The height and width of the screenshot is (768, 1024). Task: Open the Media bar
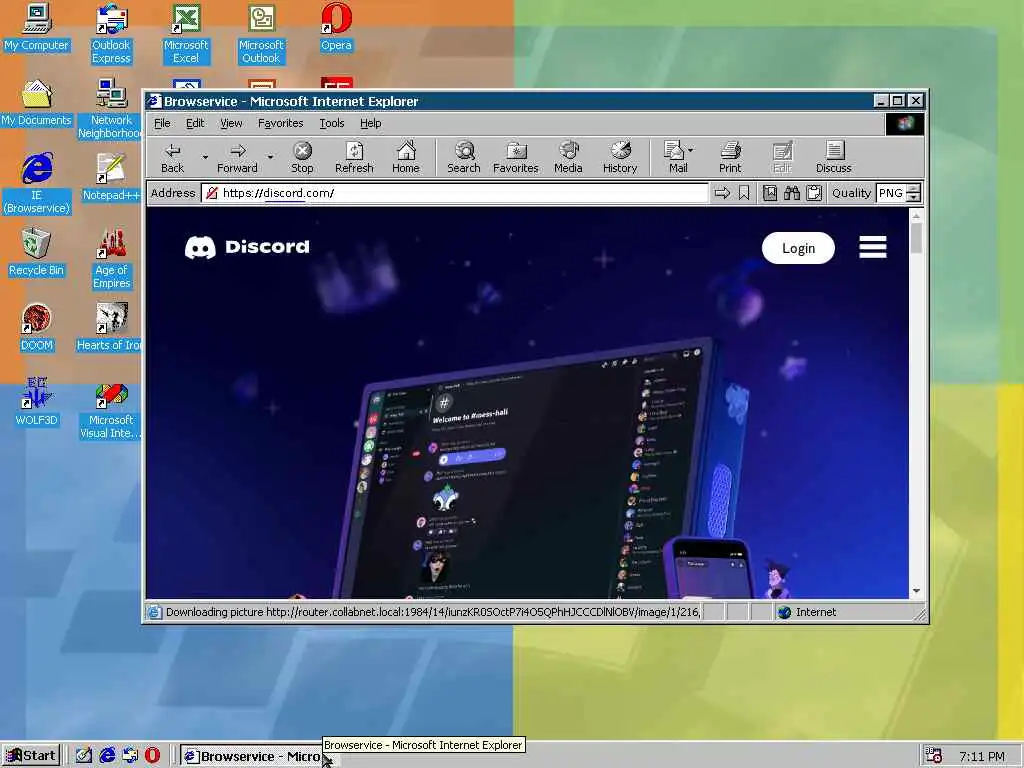(568, 157)
